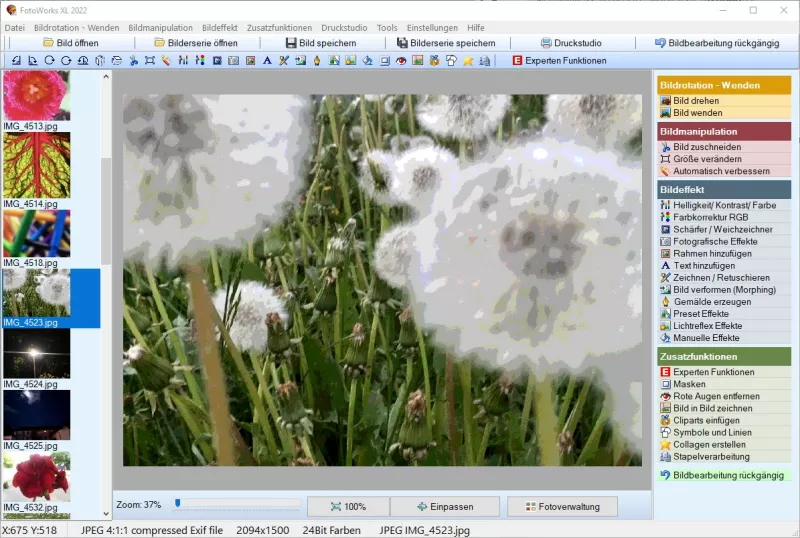The image size is (800, 538).
Task: Select thumbnail IMG_4532.jpg red flower
Action: click(36, 475)
